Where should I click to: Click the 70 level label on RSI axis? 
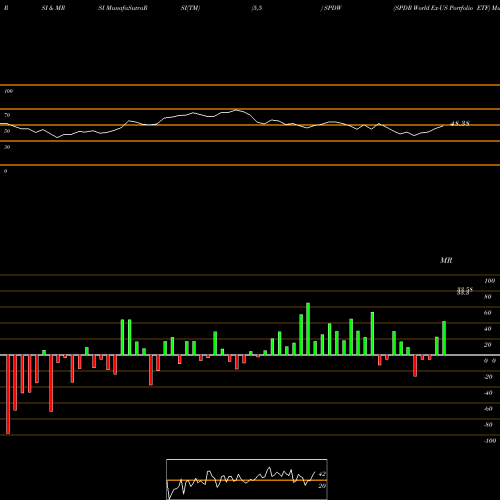click(7, 115)
